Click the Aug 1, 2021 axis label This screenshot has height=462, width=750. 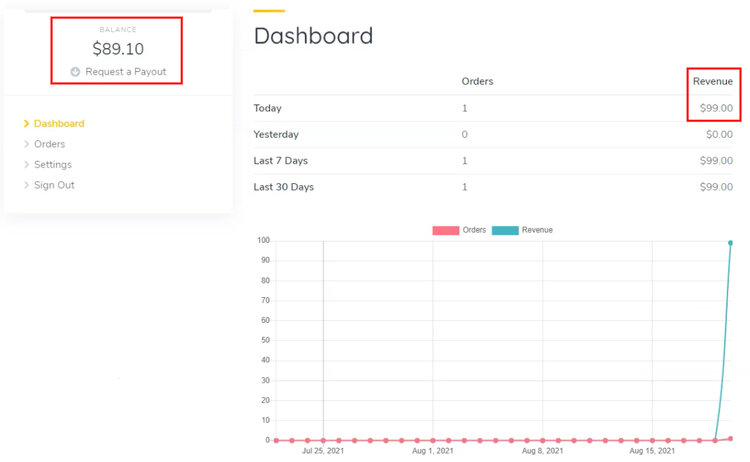[433, 451]
